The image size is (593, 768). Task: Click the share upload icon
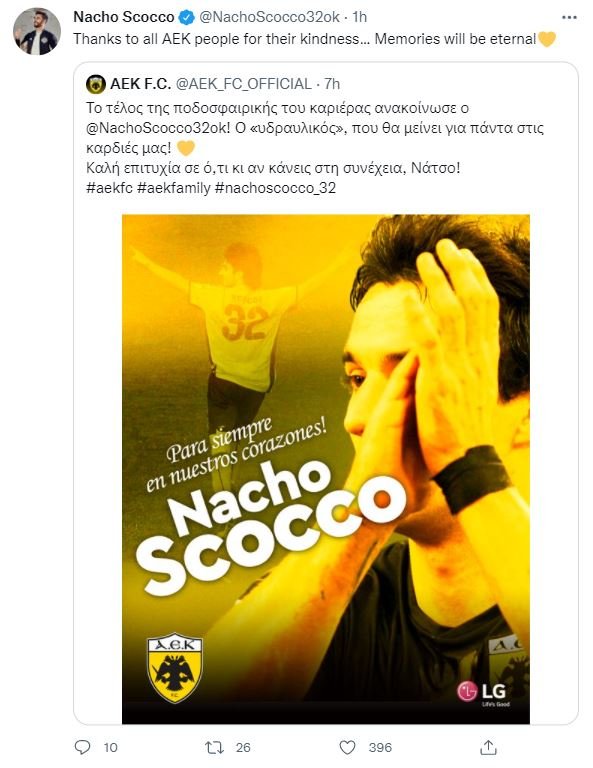[488, 747]
